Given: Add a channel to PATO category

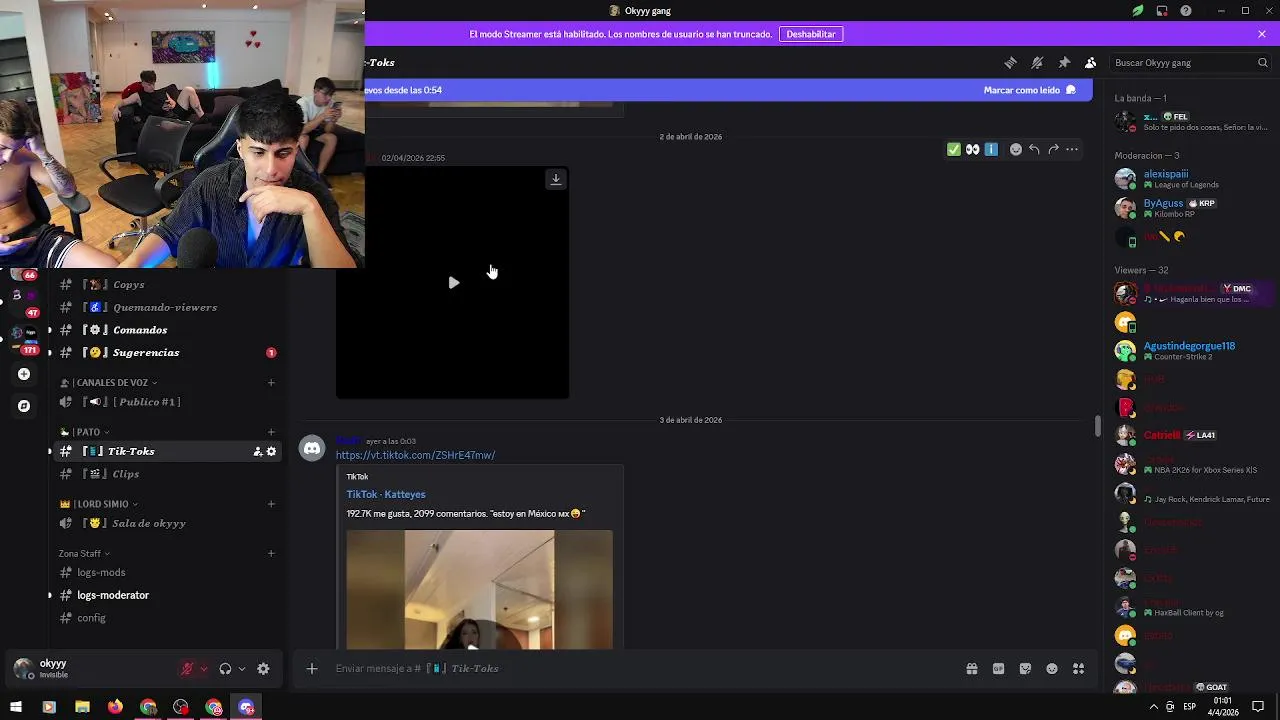Looking at the screenshot, I should (271, 432).
